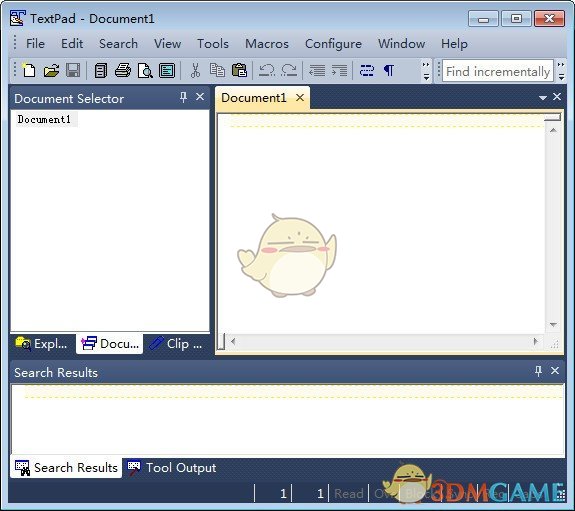Paste clipboard with the Paste icon
575x511 pixels.
239,70
